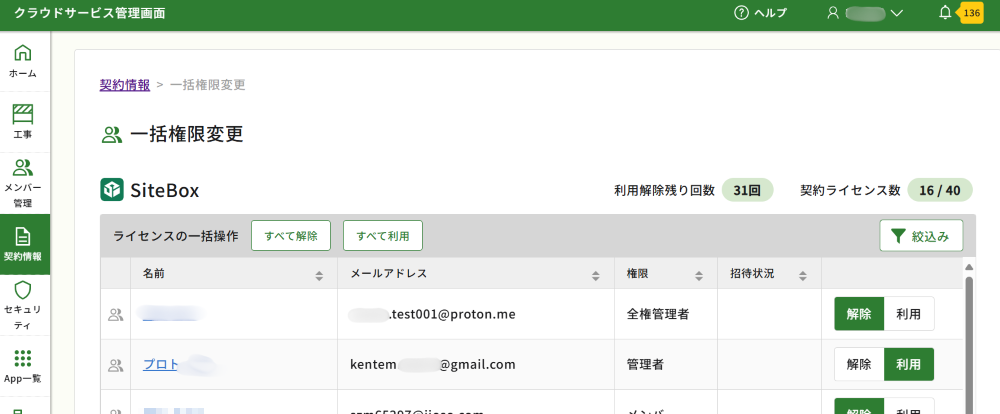Set 管理者 row to 解除
Viewport: 1000px width, 414px height.
[859, 364]
